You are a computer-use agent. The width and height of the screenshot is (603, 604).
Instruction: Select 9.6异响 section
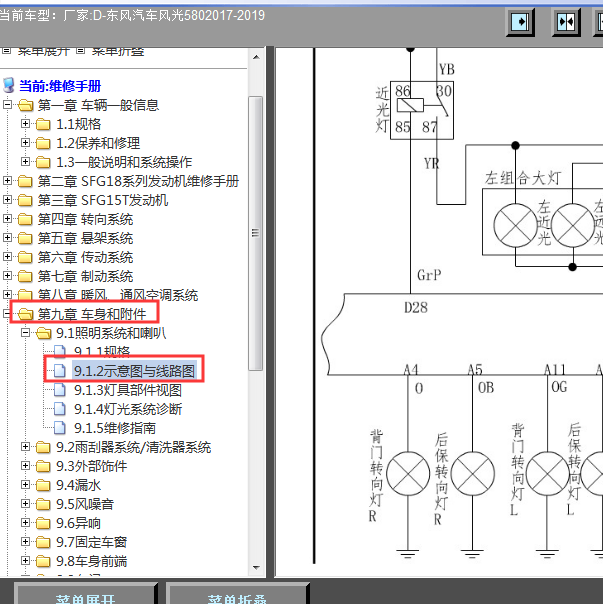(x=78, y=523)
